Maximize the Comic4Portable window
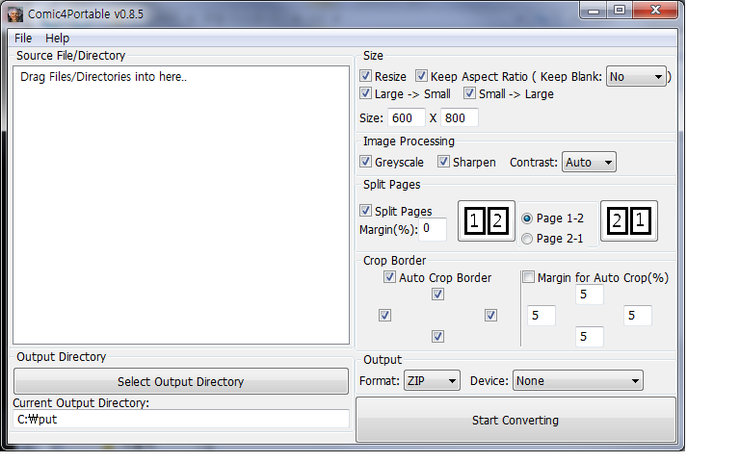The height and width of the screenshot is (462, 740). point(620,10)
